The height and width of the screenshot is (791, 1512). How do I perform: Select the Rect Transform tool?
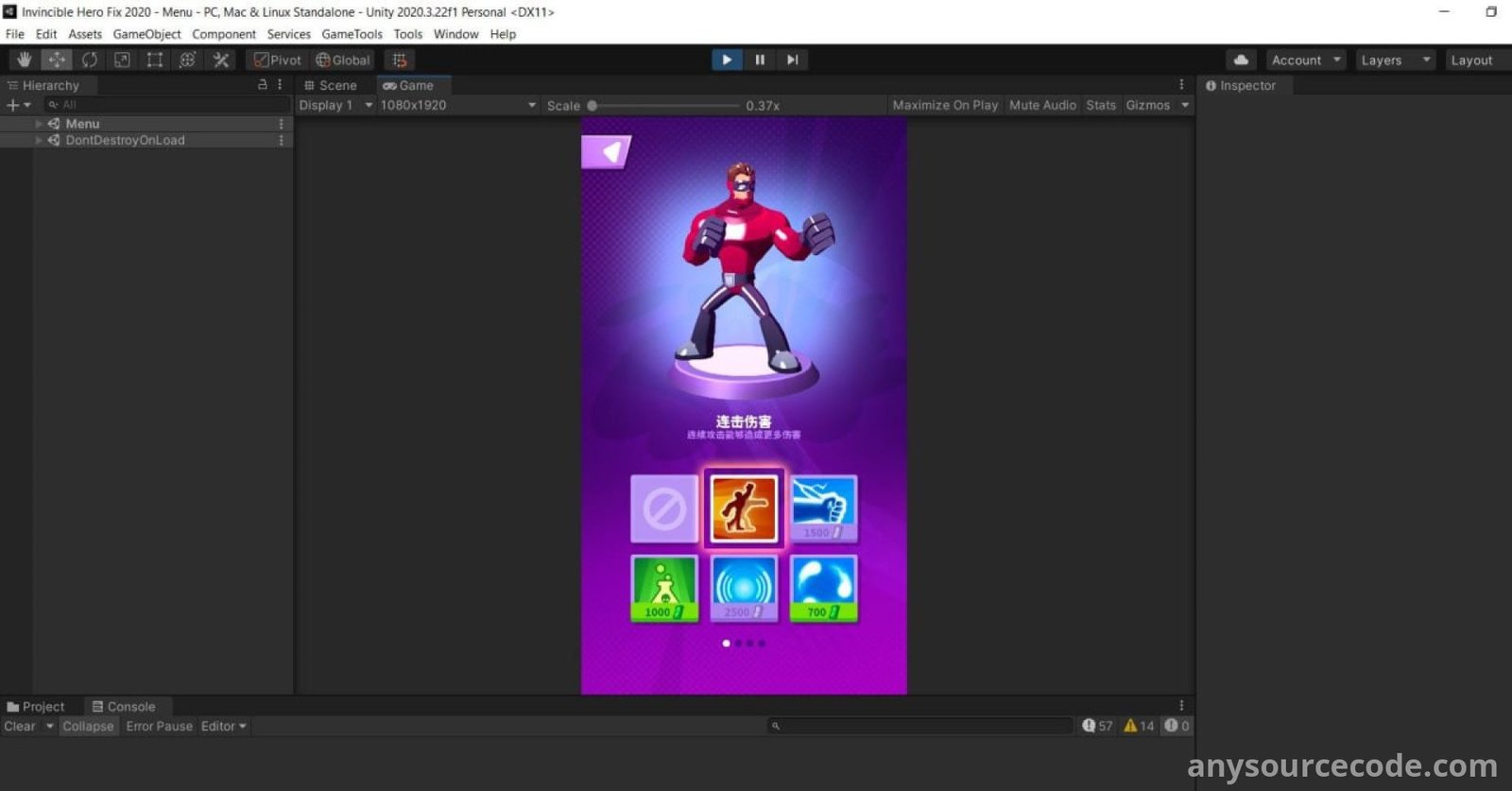point(155,60)
